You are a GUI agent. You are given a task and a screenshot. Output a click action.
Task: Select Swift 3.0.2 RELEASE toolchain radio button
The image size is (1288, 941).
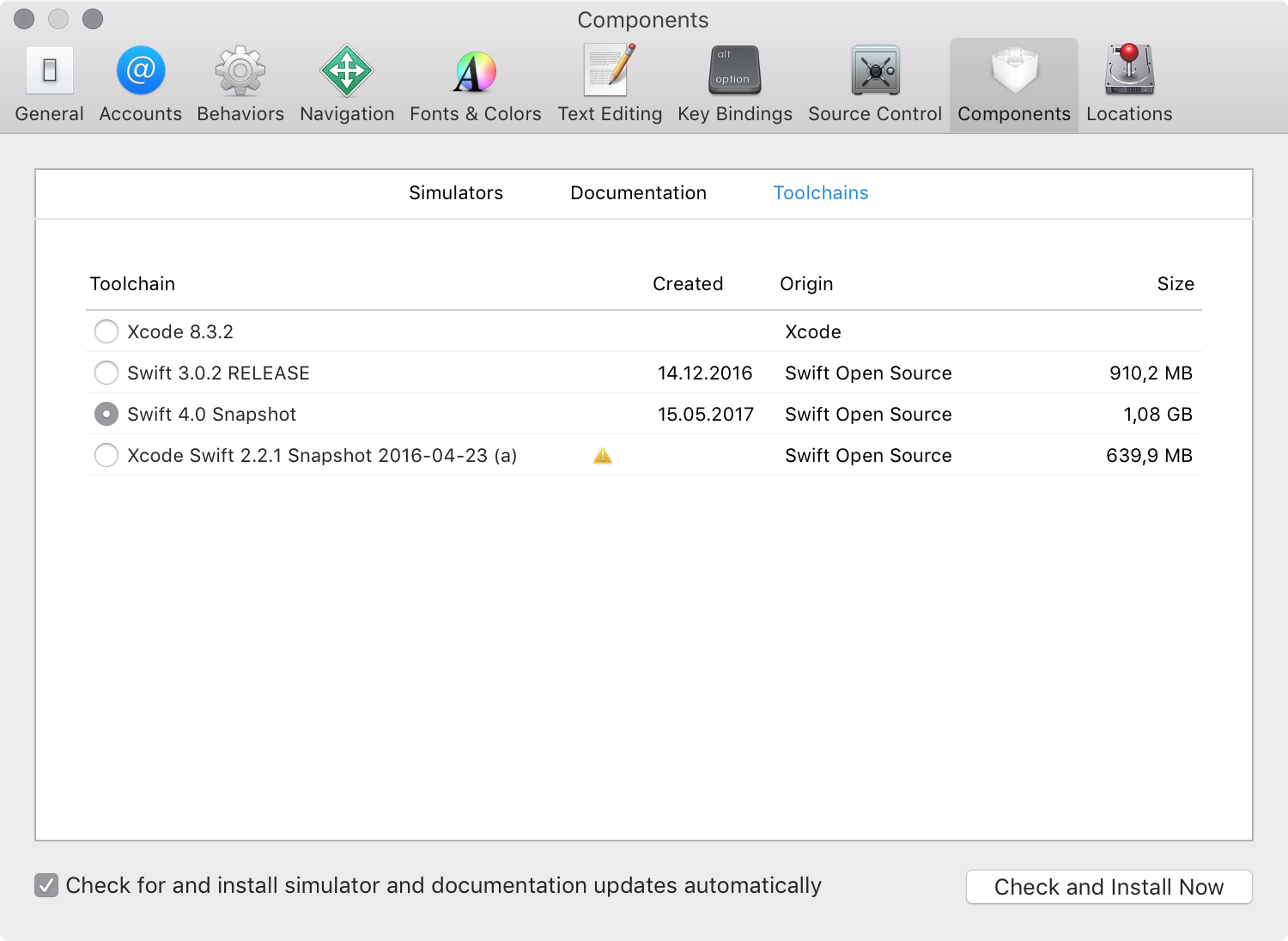click(106, 373)
